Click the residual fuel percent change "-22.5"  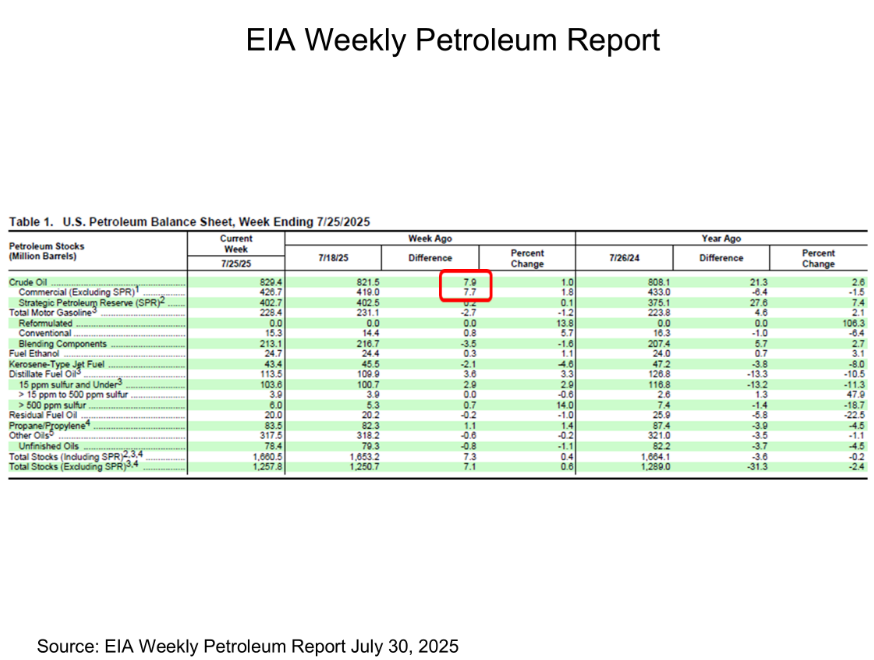click(x=854, y=415)
